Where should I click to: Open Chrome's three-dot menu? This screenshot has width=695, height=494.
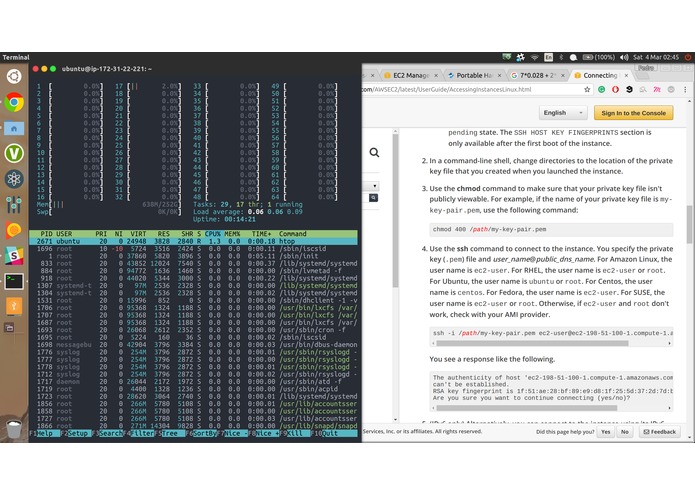(x=685, y=89)
